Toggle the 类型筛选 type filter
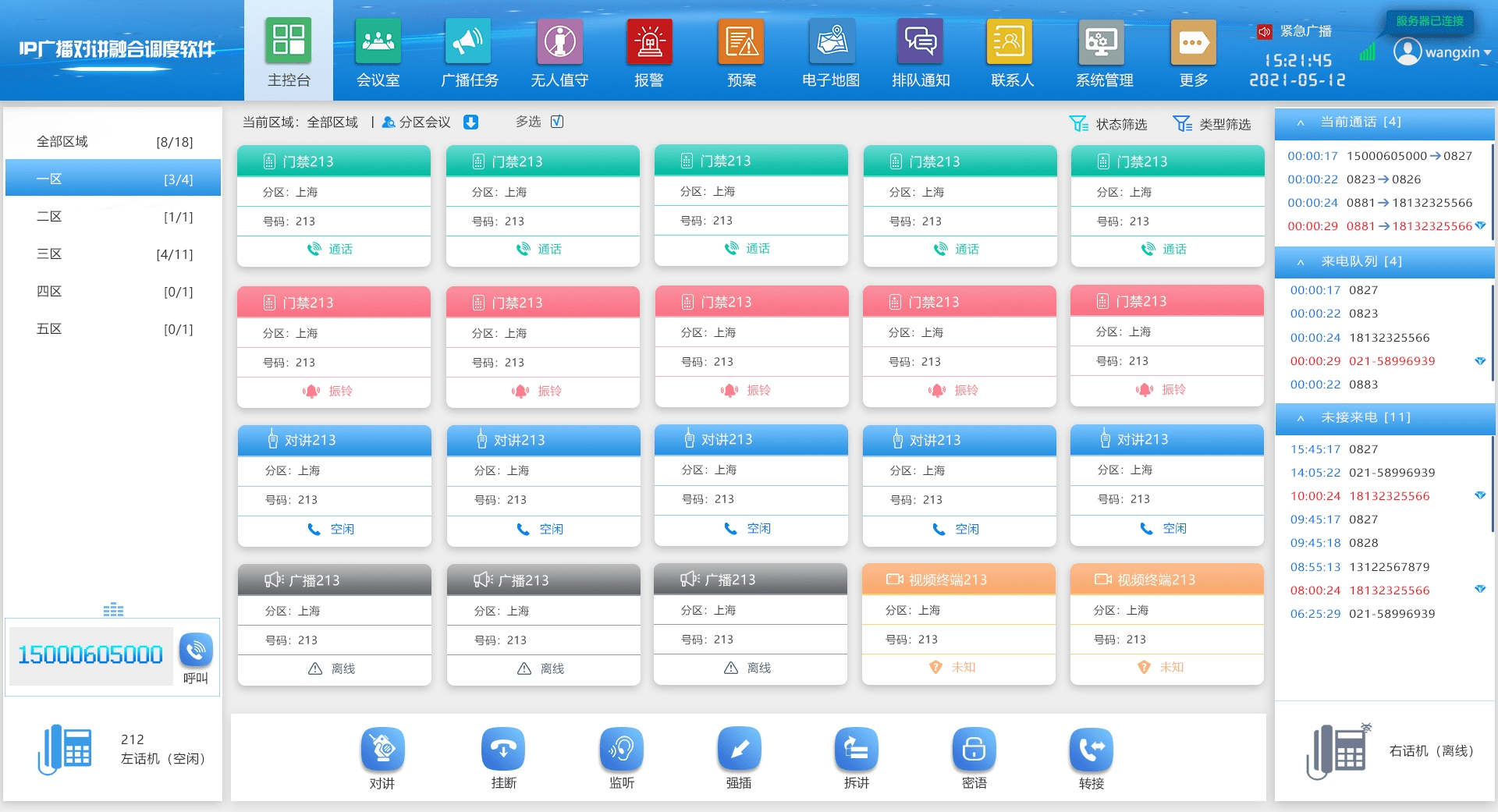Screen dimensions: 1498x812 click(1212, 122)
